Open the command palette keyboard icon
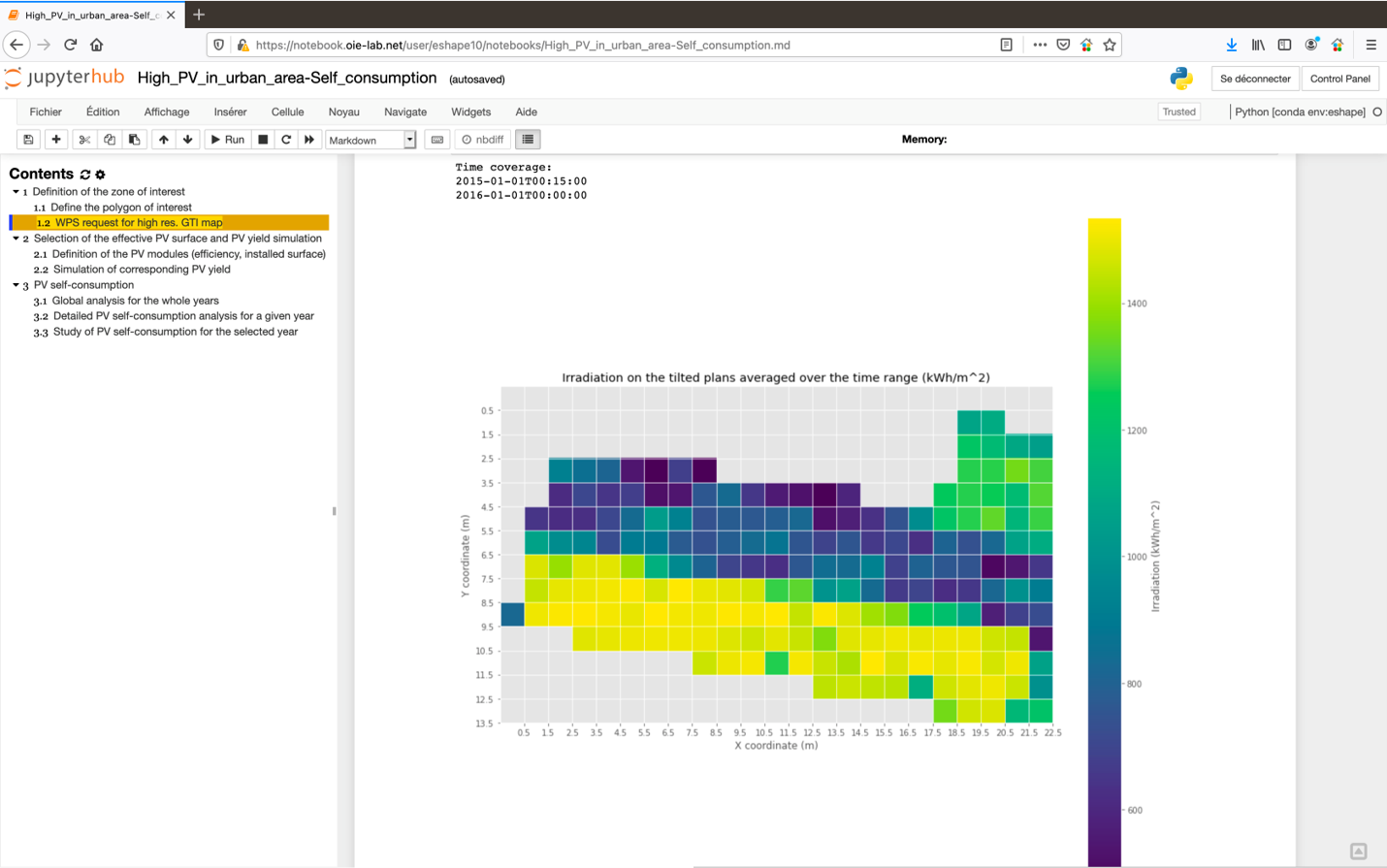Image resolution: width=1387 pixels, height=868 pixels. [436, 139]
